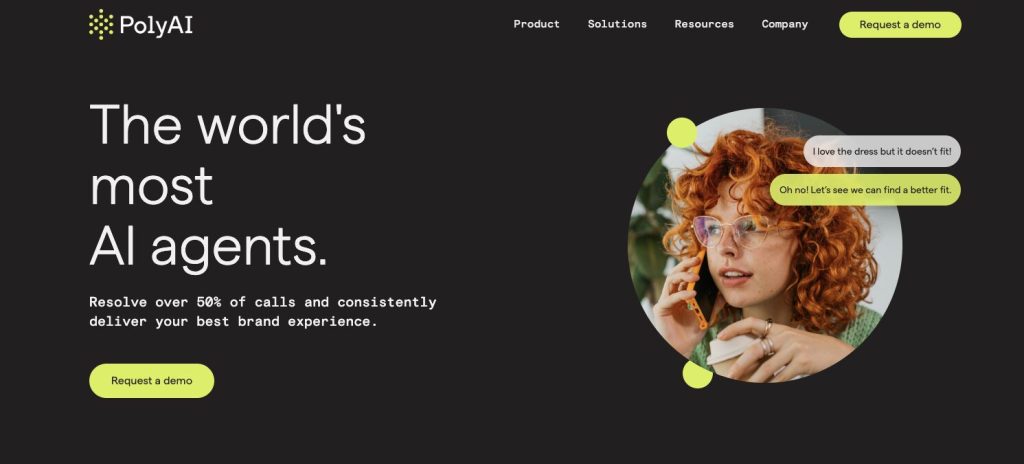Open the Product menu
The width and height of the screenshot is (1024, 464).
tap(537, 24)
